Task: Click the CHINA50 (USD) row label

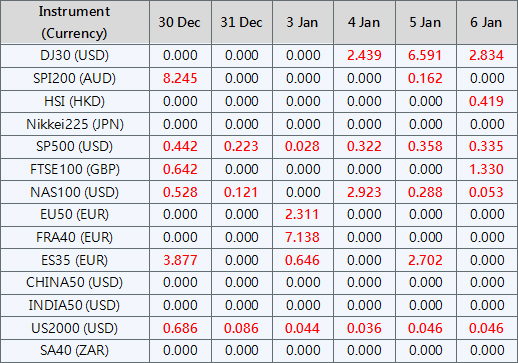Action: pyautogui.click(x=75, y=282)
